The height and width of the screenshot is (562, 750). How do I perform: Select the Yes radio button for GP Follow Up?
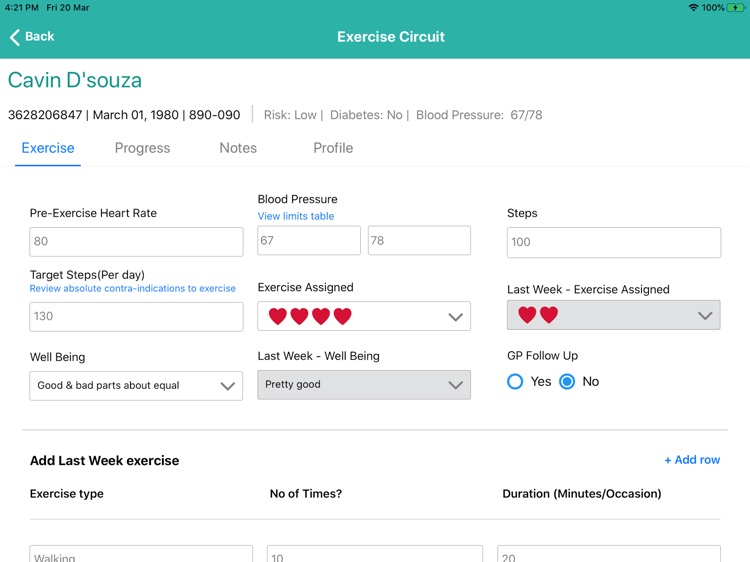[515, 381]
